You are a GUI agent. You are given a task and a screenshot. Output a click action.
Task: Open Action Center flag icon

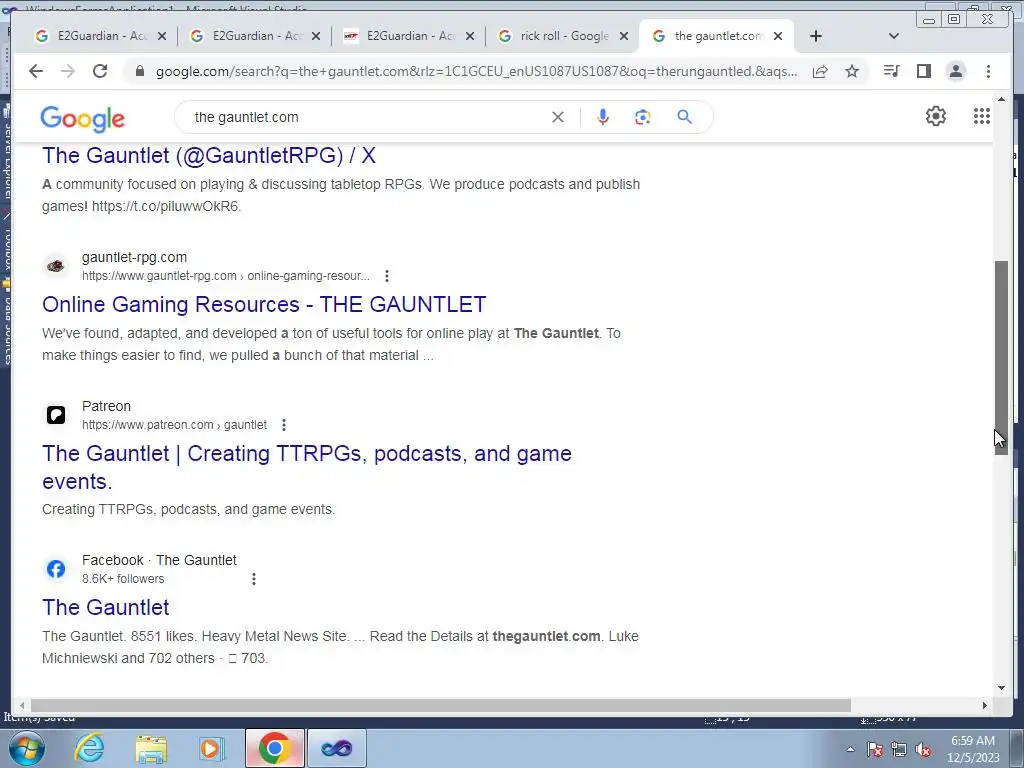(x=875, y=750)
